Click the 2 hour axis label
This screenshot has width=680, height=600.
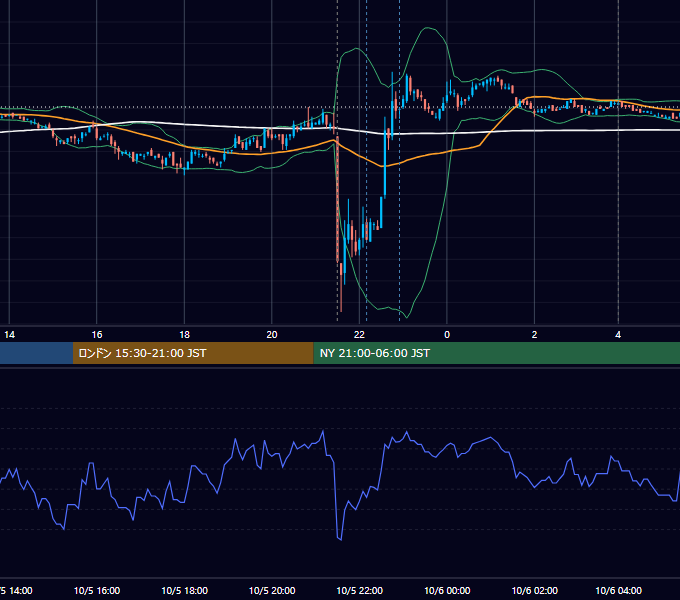pos(534,335)
